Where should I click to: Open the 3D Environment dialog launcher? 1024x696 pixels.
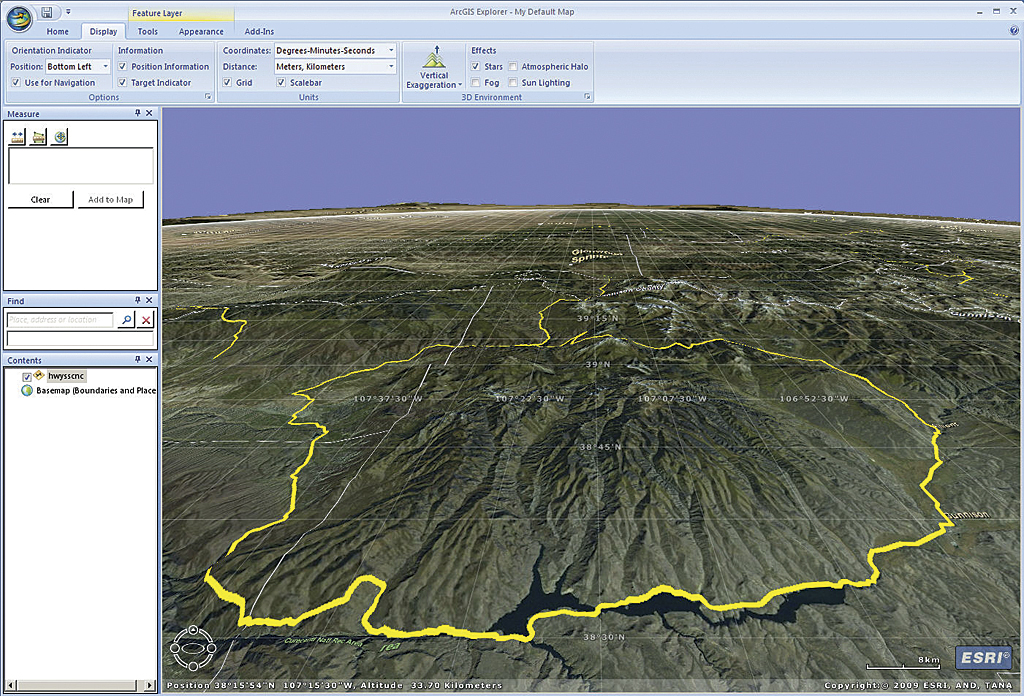[587, 97]
